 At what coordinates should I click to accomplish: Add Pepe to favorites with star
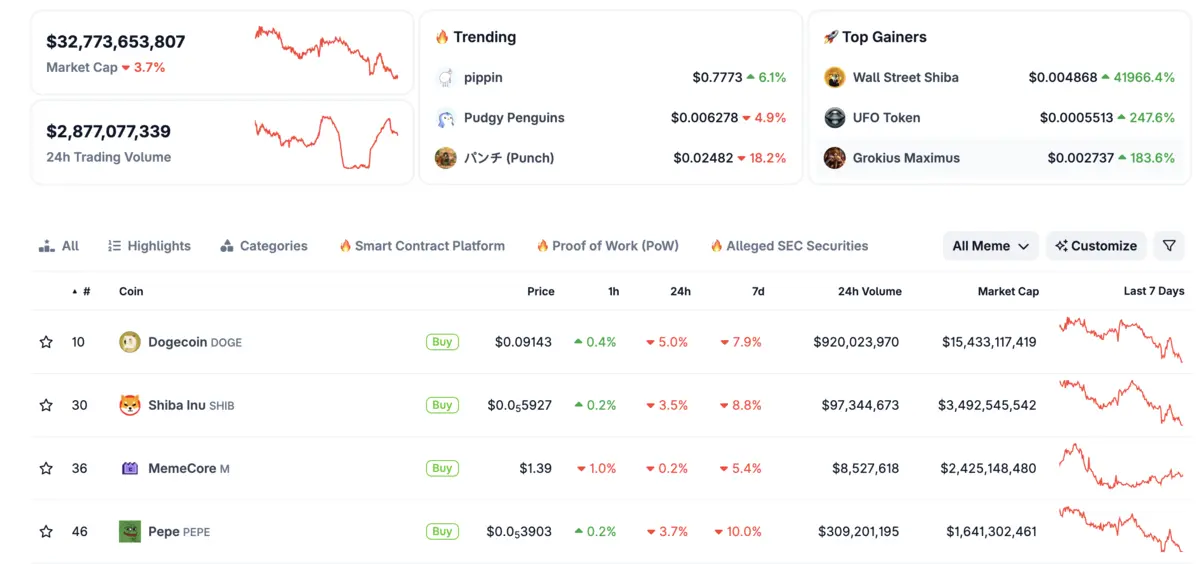click(x=46, y=531)
